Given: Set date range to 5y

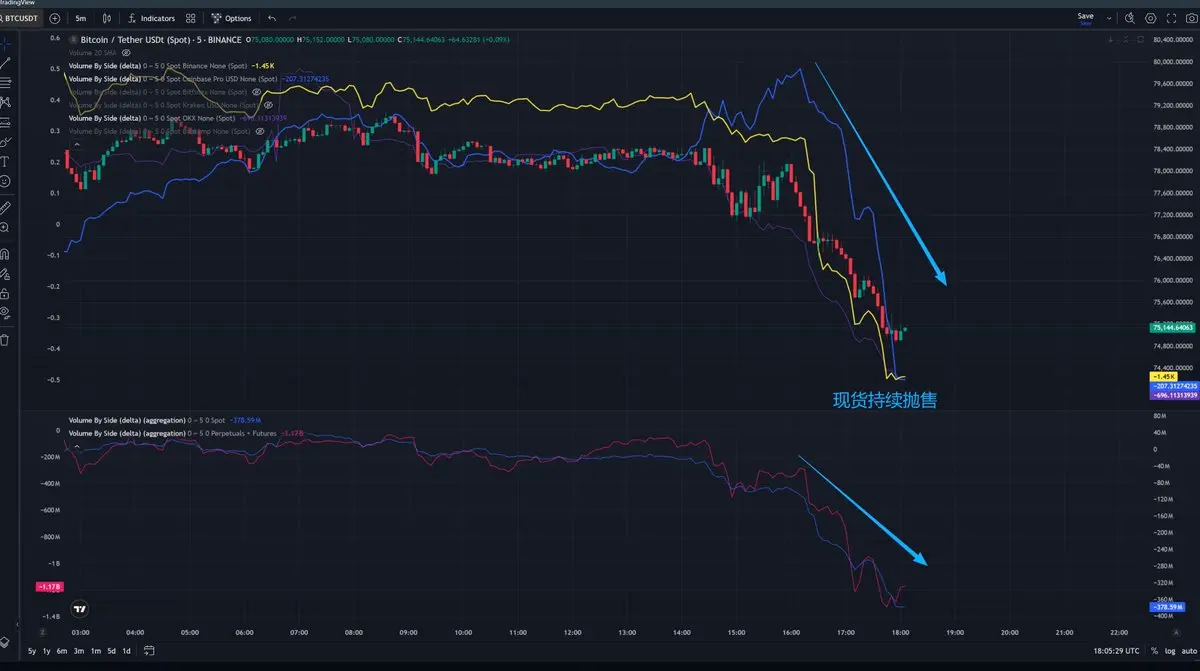Looking at the screenshot, I should coord(32,651).
